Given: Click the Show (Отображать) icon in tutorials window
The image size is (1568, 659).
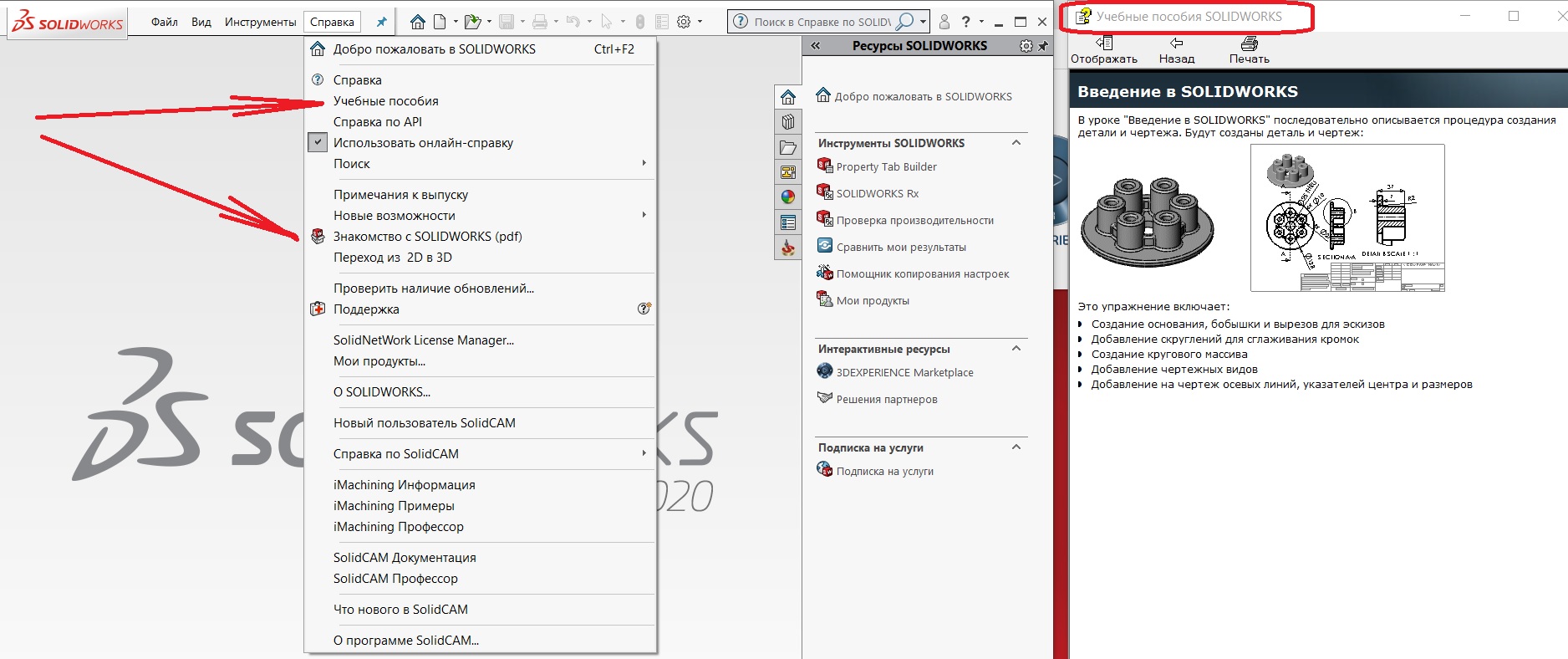Looking at the screenshot, I should (x=1104, y=43).
